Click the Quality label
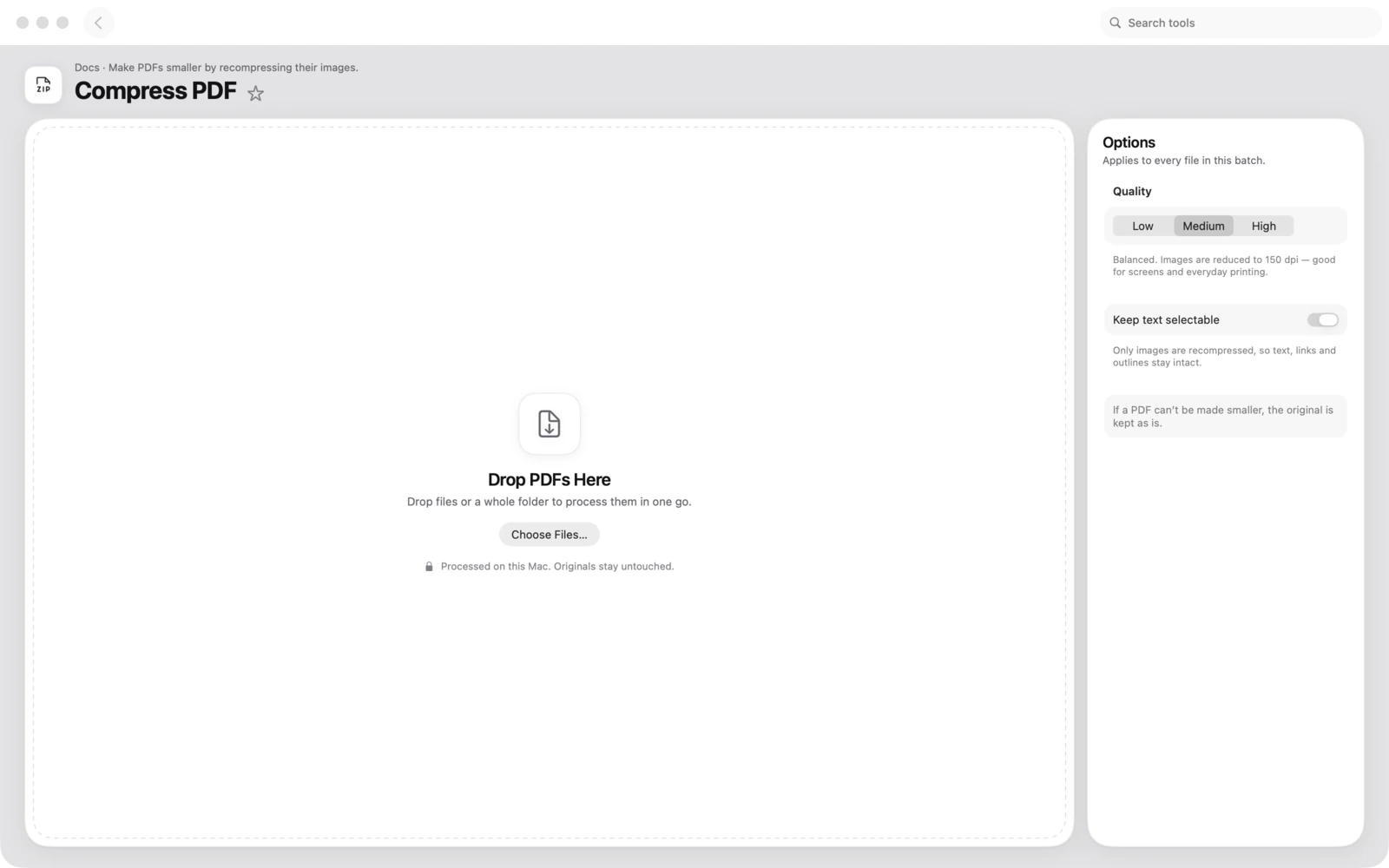Viewport: 1389px width, 868px height. (x=1132, y=191)
